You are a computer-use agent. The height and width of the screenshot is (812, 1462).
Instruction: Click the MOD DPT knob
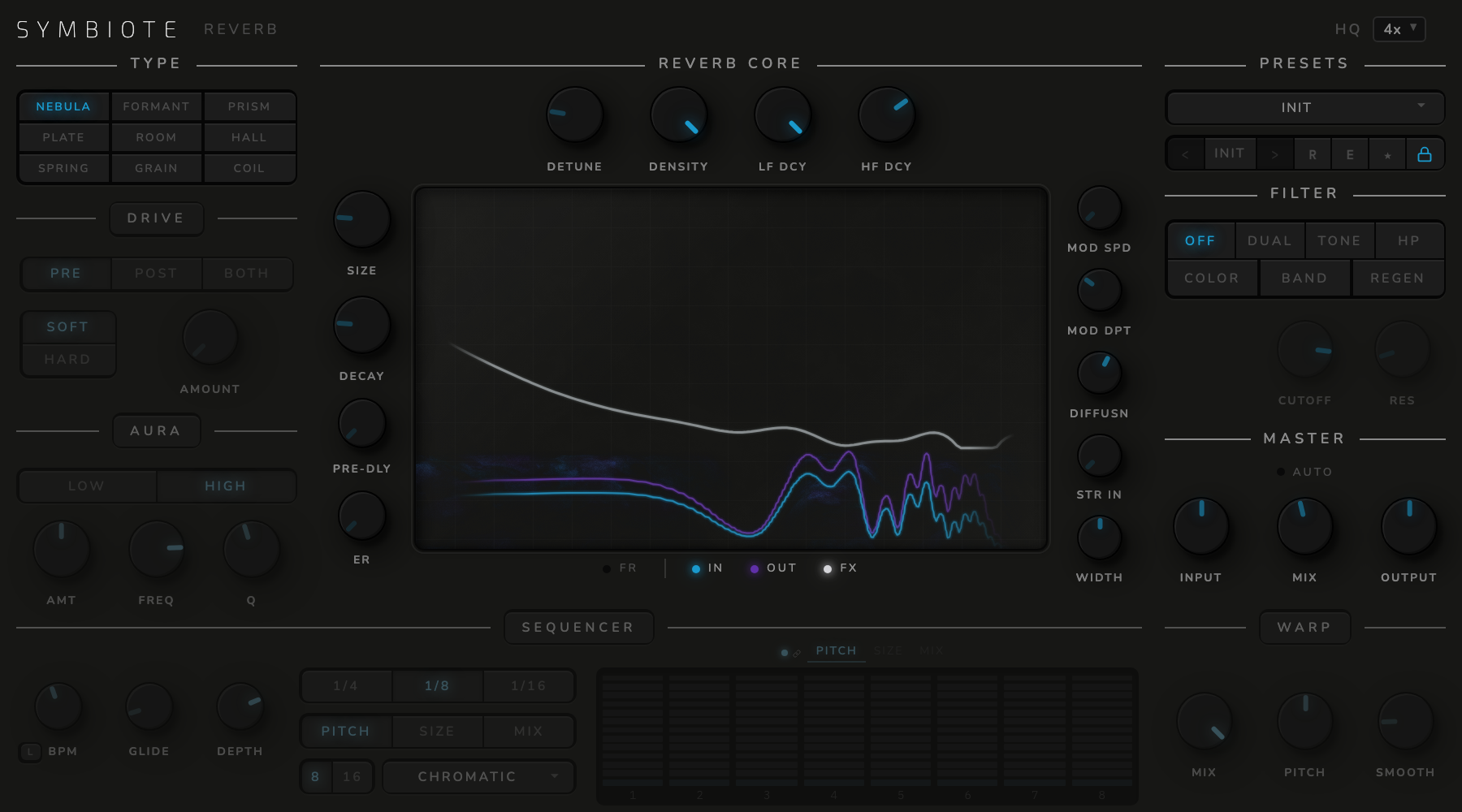click(1099, 291)
